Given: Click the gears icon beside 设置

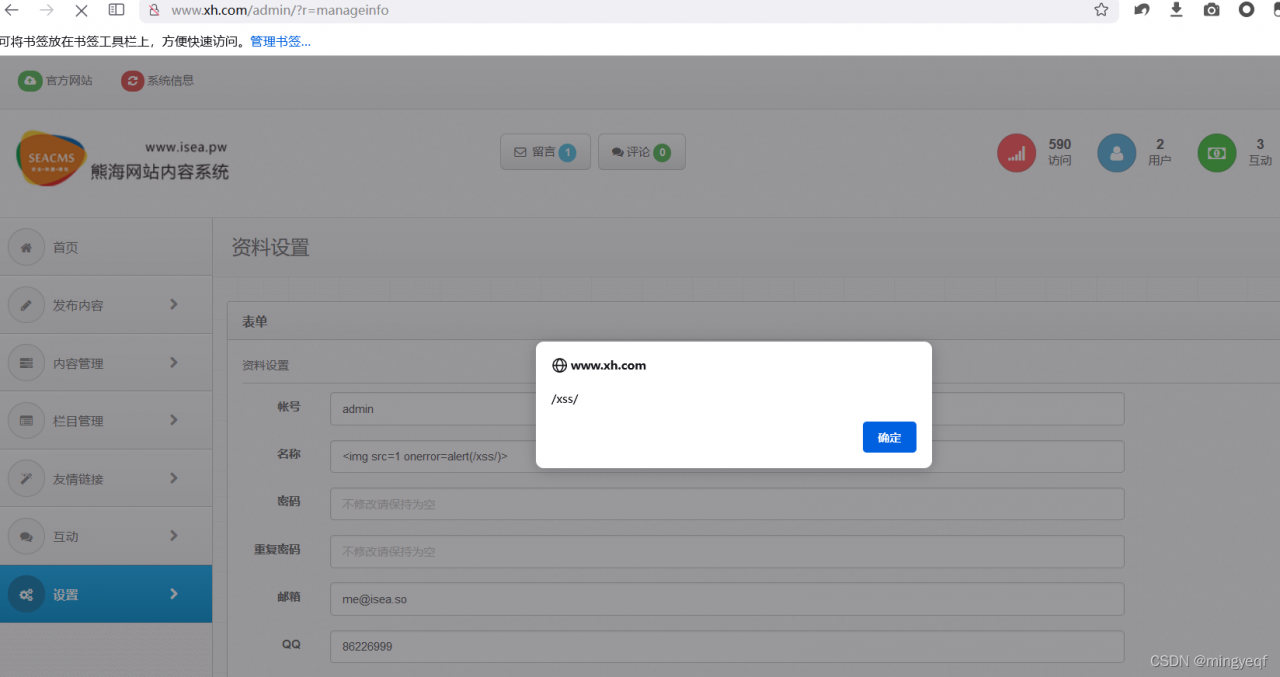Looking at the screenshot, I should click(26, 595).
